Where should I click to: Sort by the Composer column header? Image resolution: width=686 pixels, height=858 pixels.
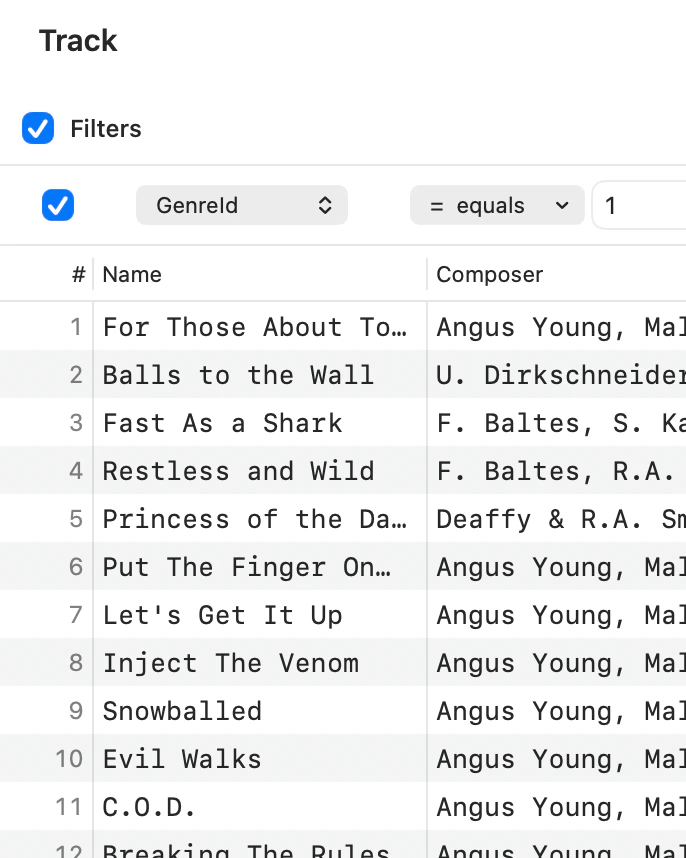(490, 275)
